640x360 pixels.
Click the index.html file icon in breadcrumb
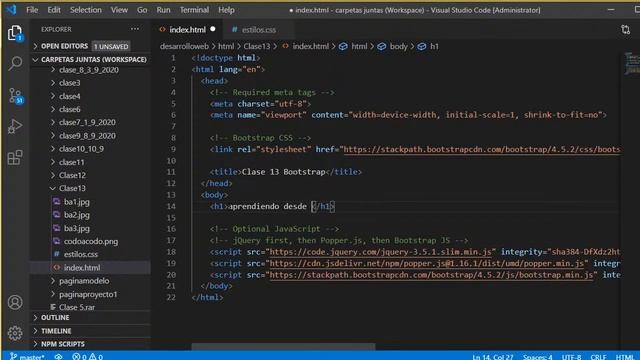coord(285,46)
